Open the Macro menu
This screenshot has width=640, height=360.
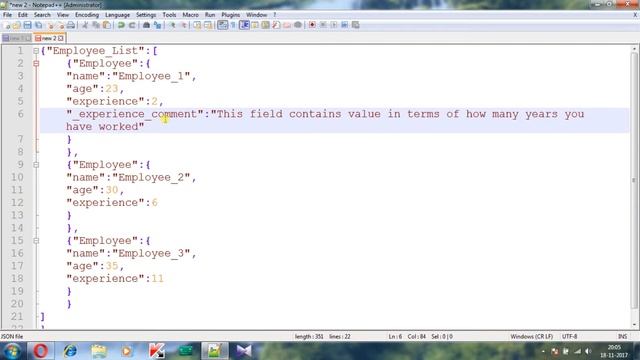point(190,15)
